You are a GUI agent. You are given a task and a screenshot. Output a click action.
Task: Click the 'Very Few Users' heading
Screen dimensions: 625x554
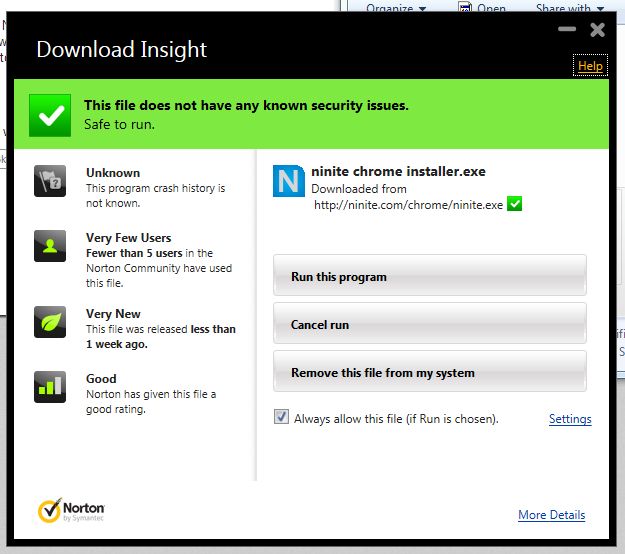(128, 238)
